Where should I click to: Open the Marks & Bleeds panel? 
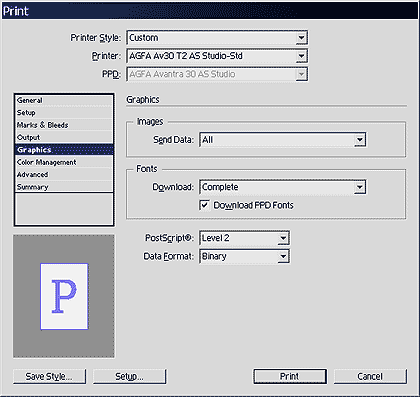point(64,125)
